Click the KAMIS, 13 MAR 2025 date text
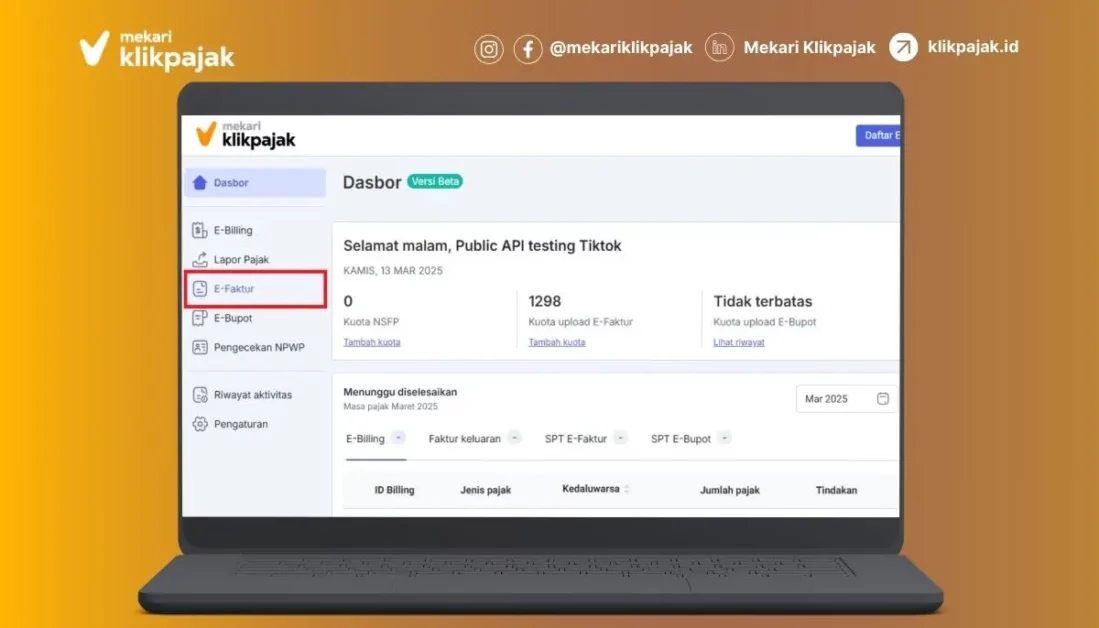Viewport: 1099px width, 628px height. [392, 271]
